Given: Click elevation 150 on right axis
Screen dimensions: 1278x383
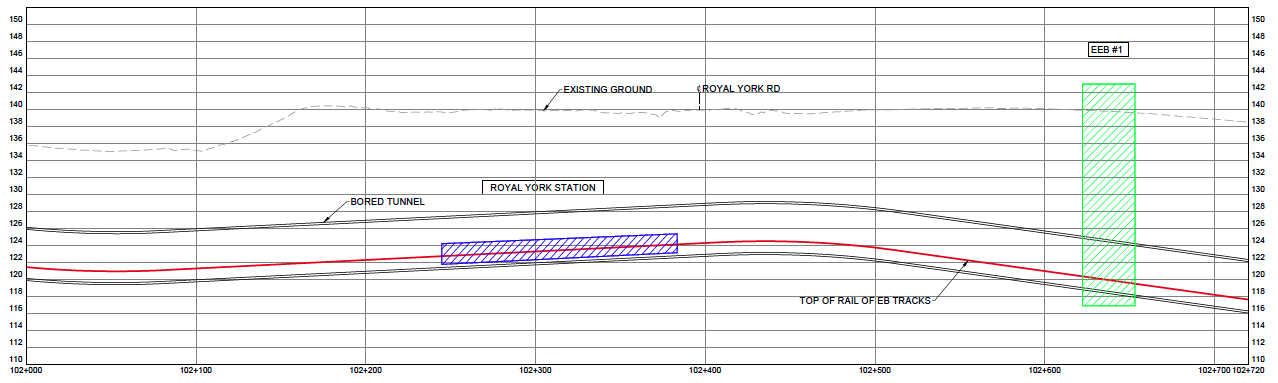Looking at the screenshot, I should pos(1258,19).
